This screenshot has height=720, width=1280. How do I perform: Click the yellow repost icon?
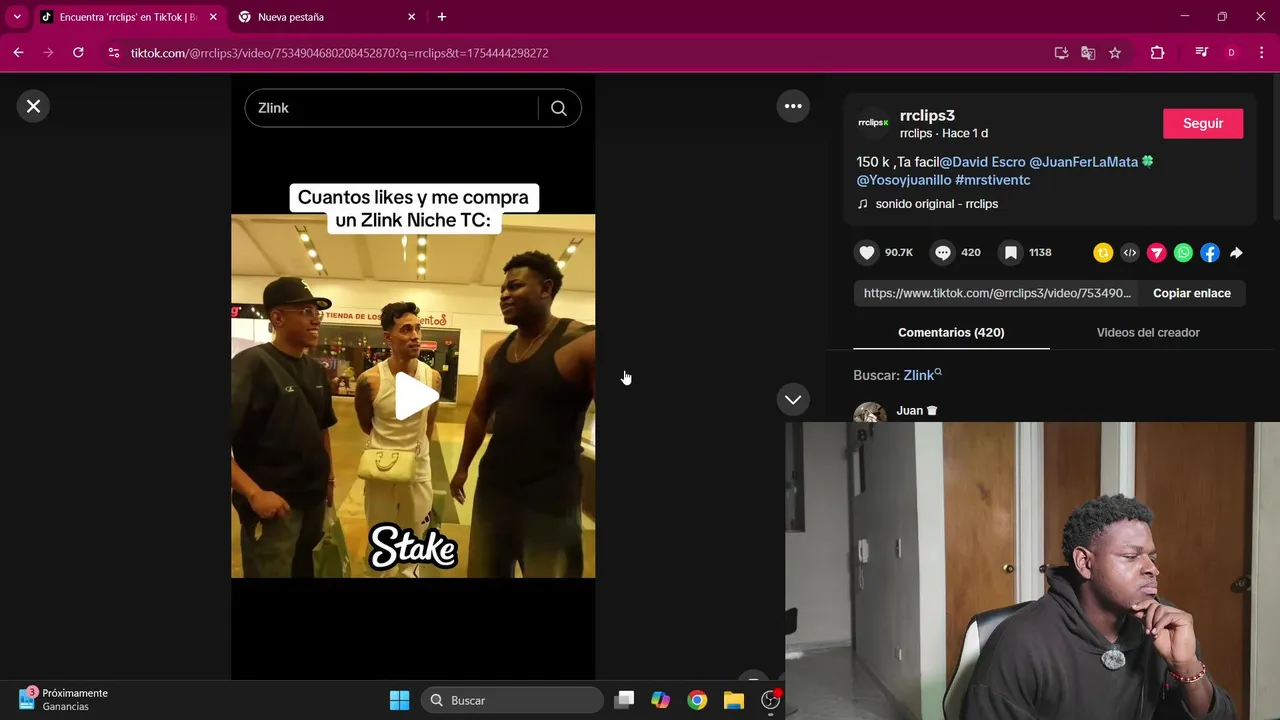click(1103, 253)
